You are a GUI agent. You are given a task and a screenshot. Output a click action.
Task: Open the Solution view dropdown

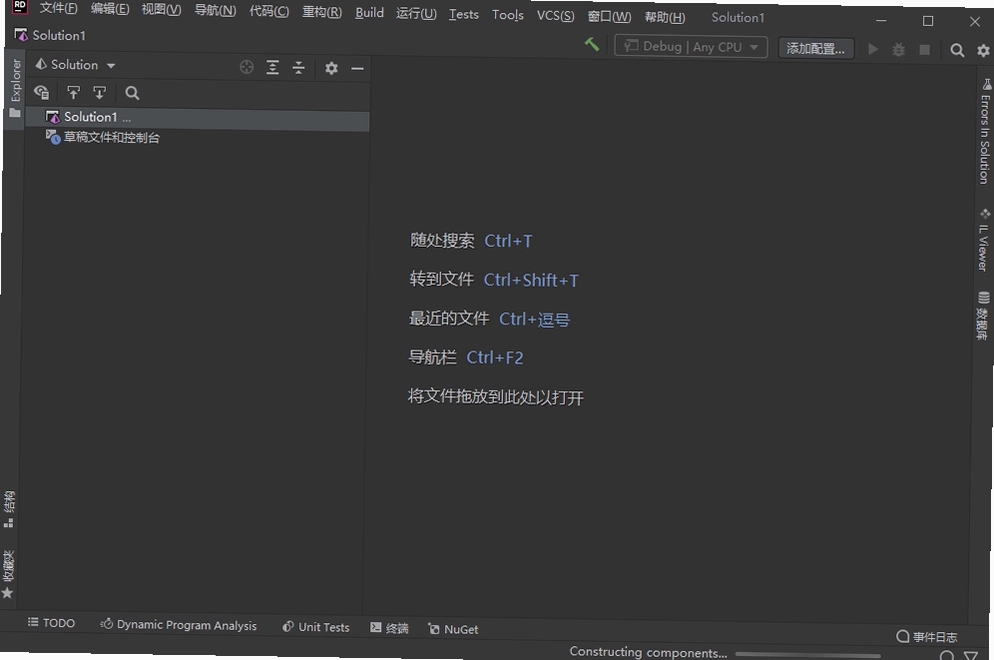(x=75, y=65)
